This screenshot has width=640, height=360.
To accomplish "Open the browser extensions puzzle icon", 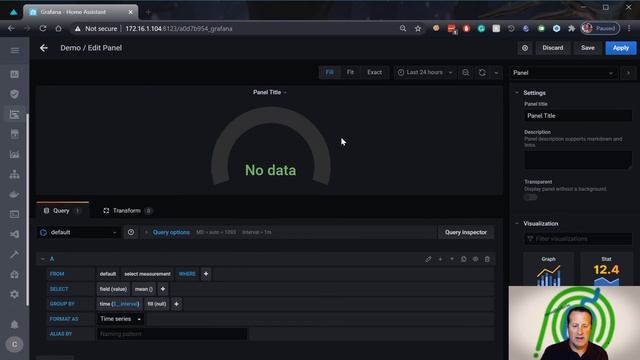I will click(571, 29).
